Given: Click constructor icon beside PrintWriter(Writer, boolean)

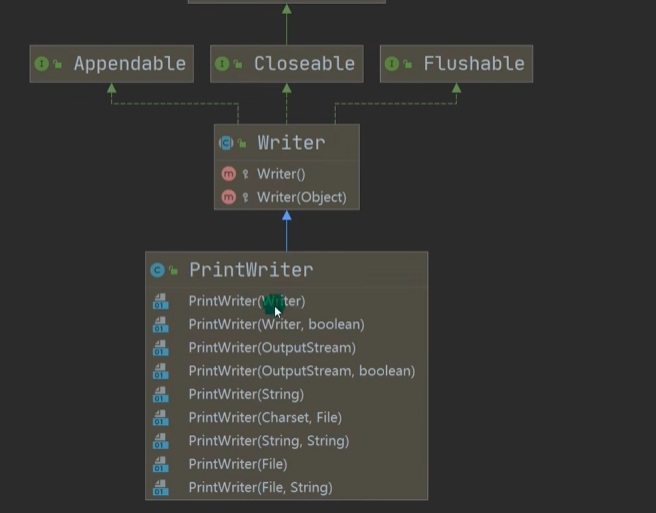Looking at the screenshot, I should tap(161, 324).
